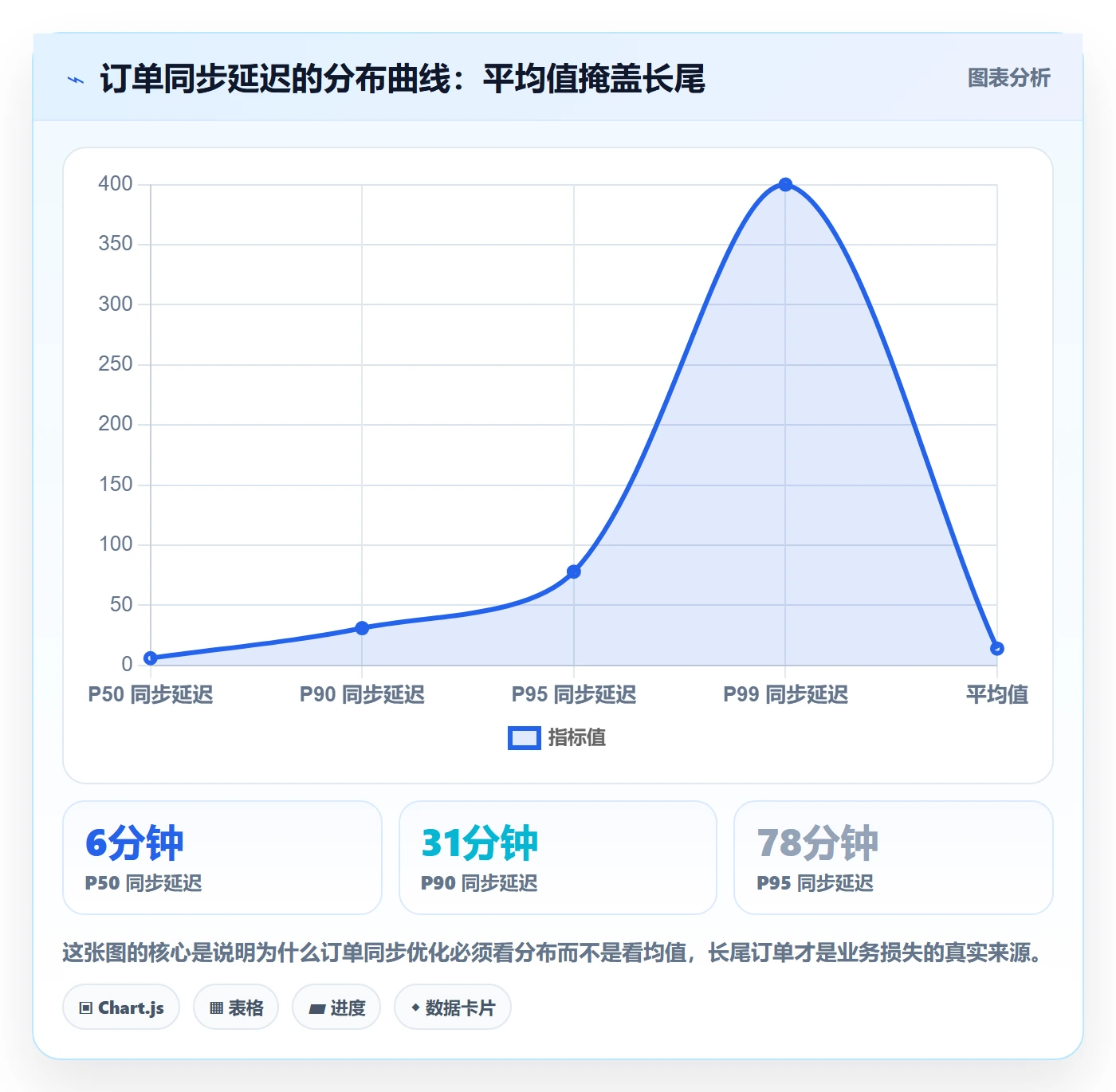Click the 指标值 legend color box
This screenshot has height=1092, width=1116.
[525, 738]
